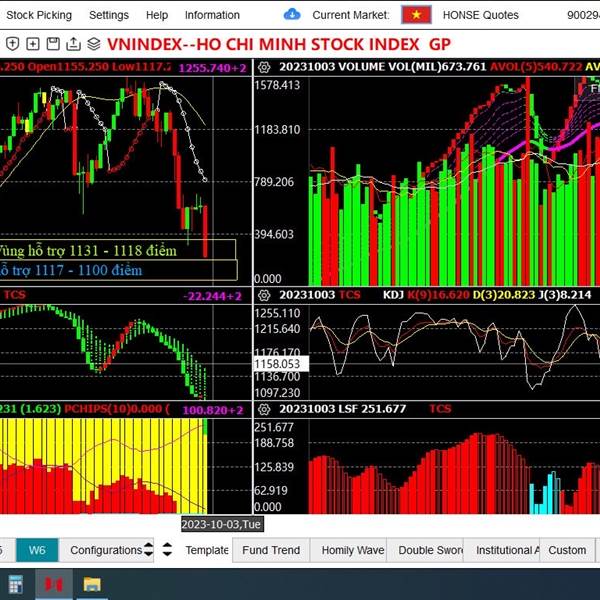Click the 188.758 LSF axis value

click(x=274, y=443)
